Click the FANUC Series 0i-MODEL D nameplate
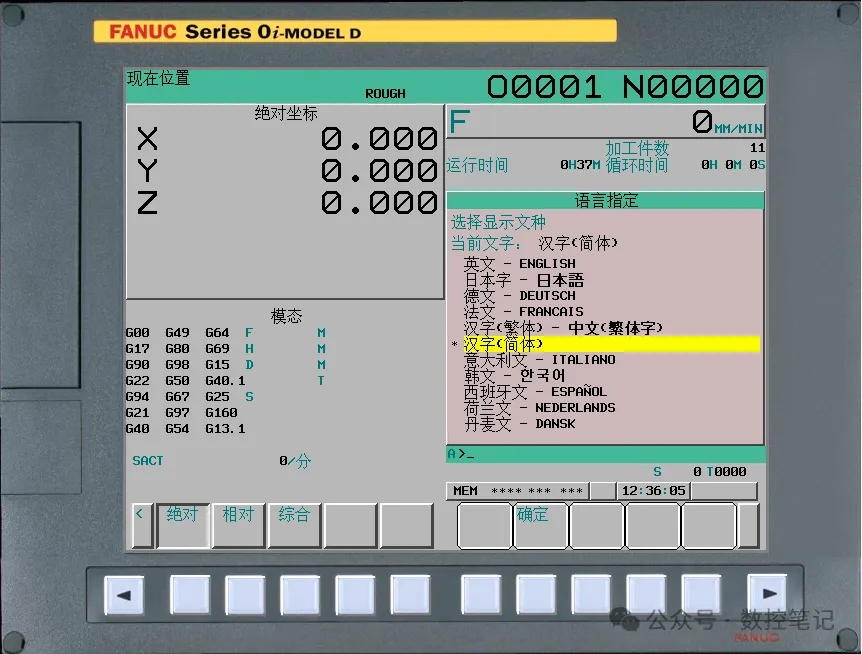This screenshot has width=862, height=654. 355,31
